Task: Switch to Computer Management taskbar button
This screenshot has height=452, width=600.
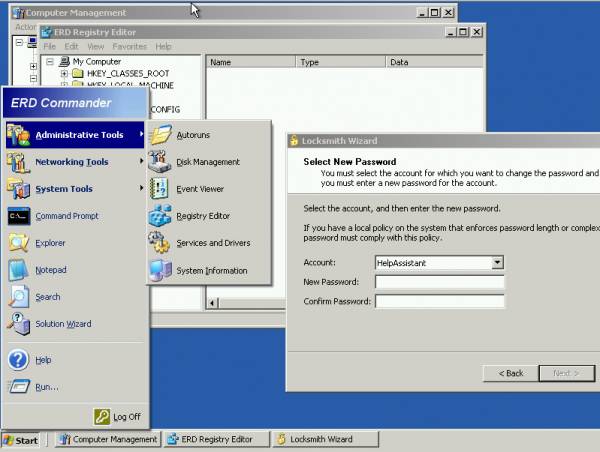Action: [108, 439]
